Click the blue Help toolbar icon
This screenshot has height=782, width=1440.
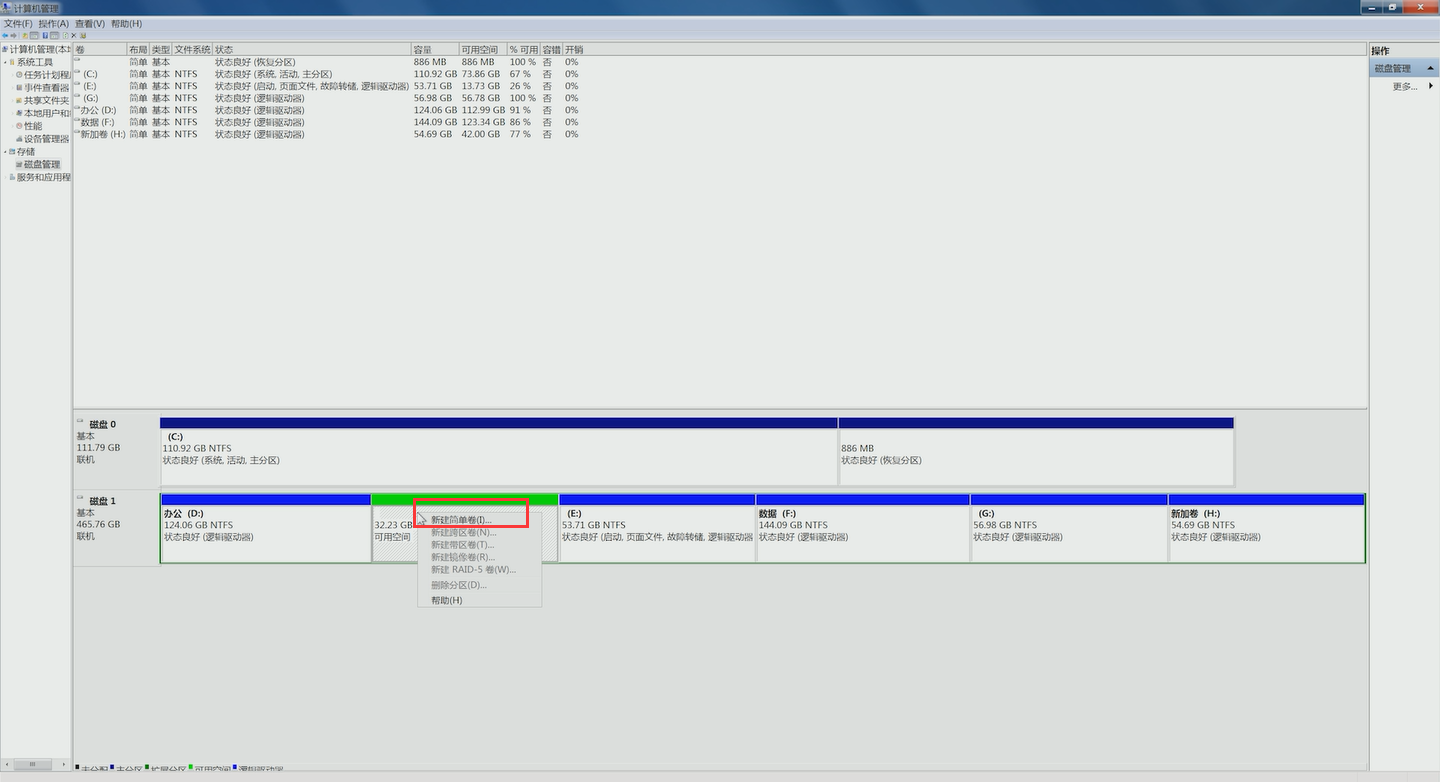pos(45,35)
